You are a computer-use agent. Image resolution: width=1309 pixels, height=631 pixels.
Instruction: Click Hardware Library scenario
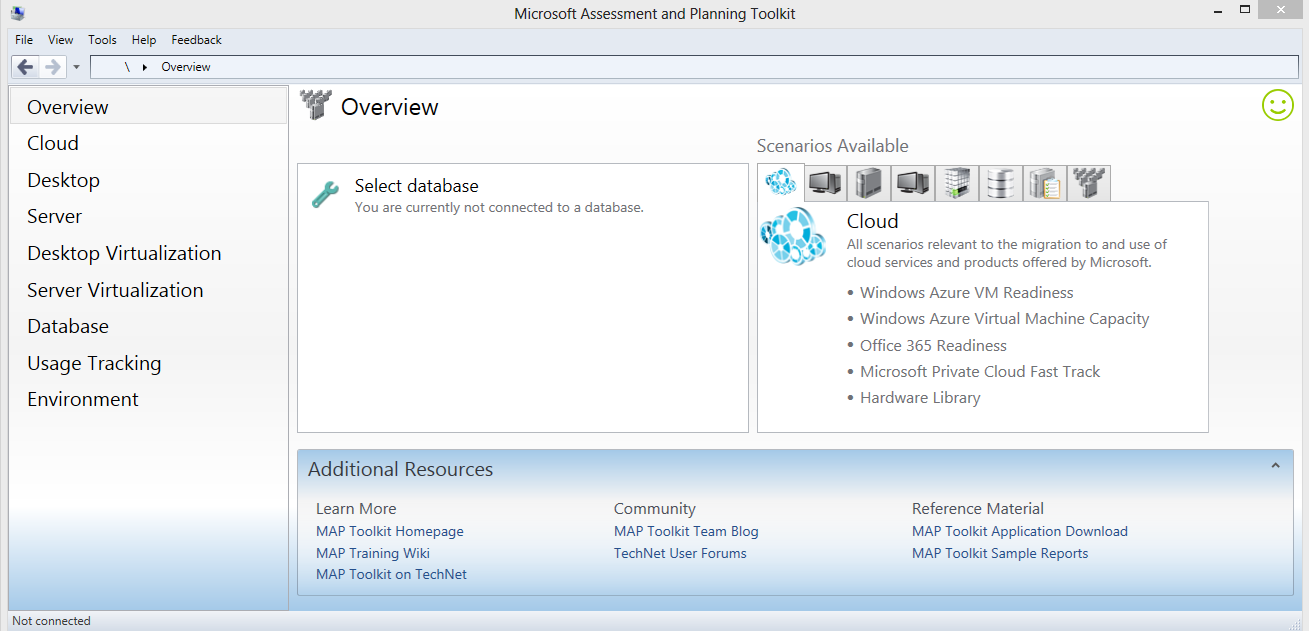[920, 397]
